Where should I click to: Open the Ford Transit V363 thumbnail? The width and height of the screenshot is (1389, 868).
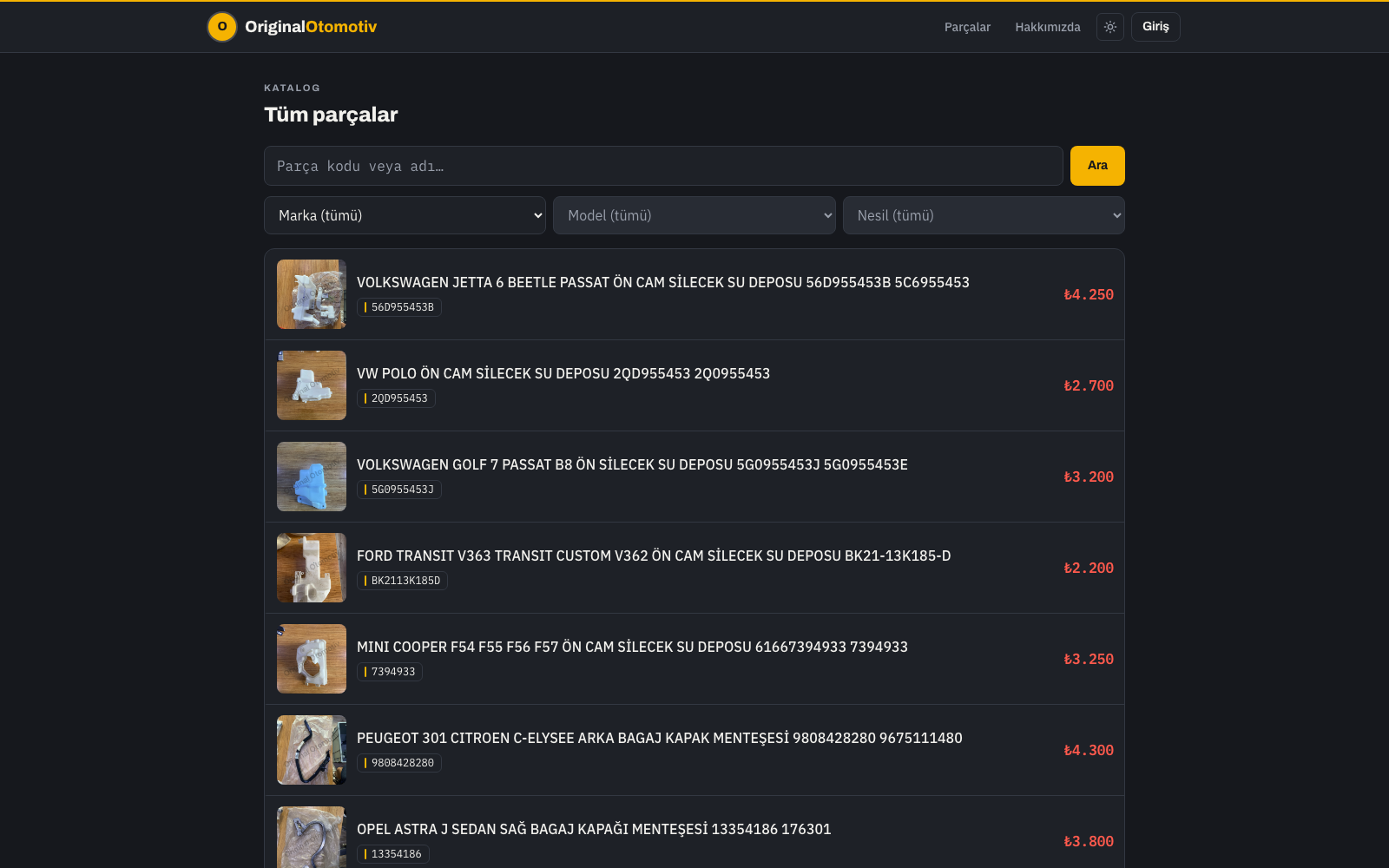point(312,568)
